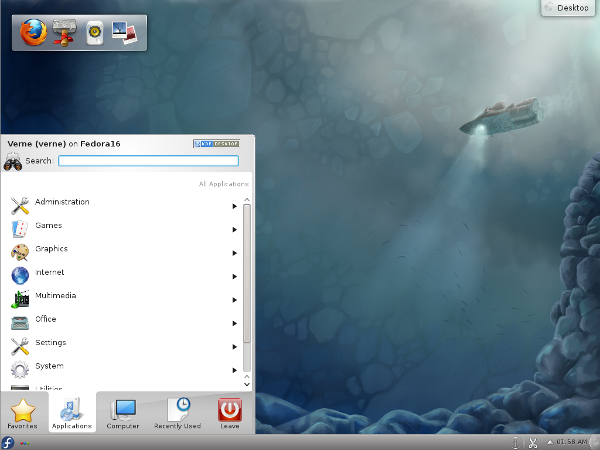
Task: Launch Firefox from the desktop quicklaunch bar
Action: (33, 33)
